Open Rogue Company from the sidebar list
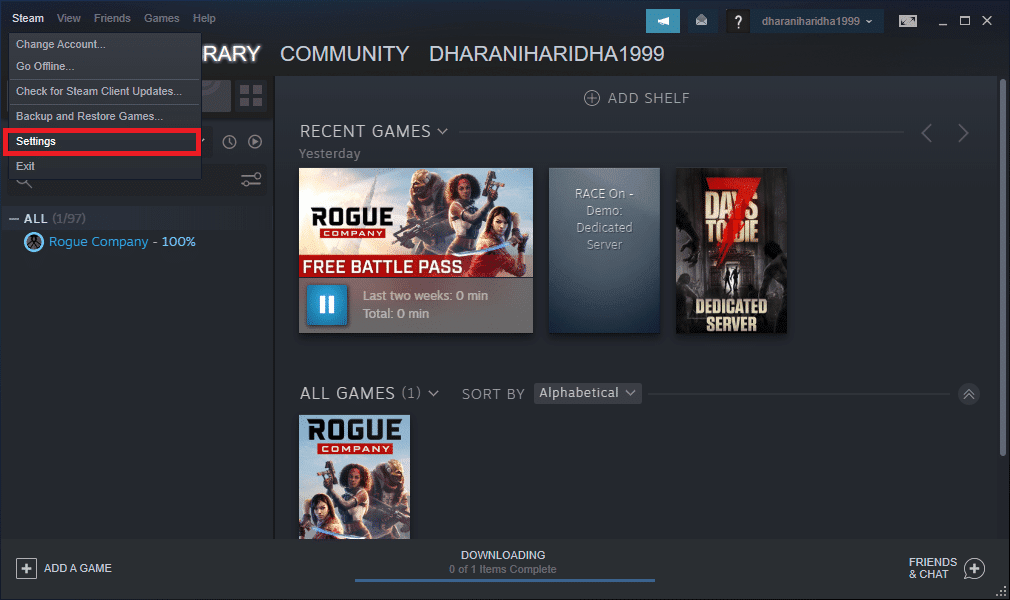1010x600 pixels. [x=110, y=242]
